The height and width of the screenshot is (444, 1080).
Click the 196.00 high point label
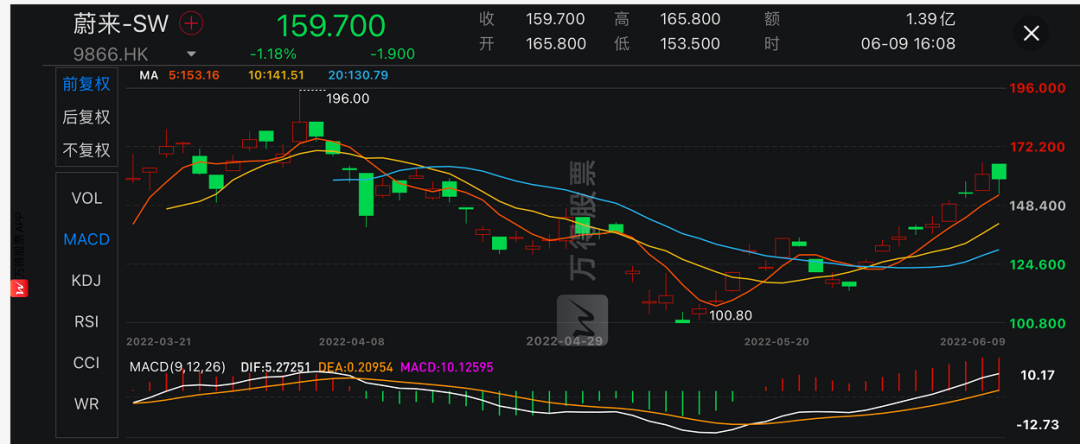346,98
